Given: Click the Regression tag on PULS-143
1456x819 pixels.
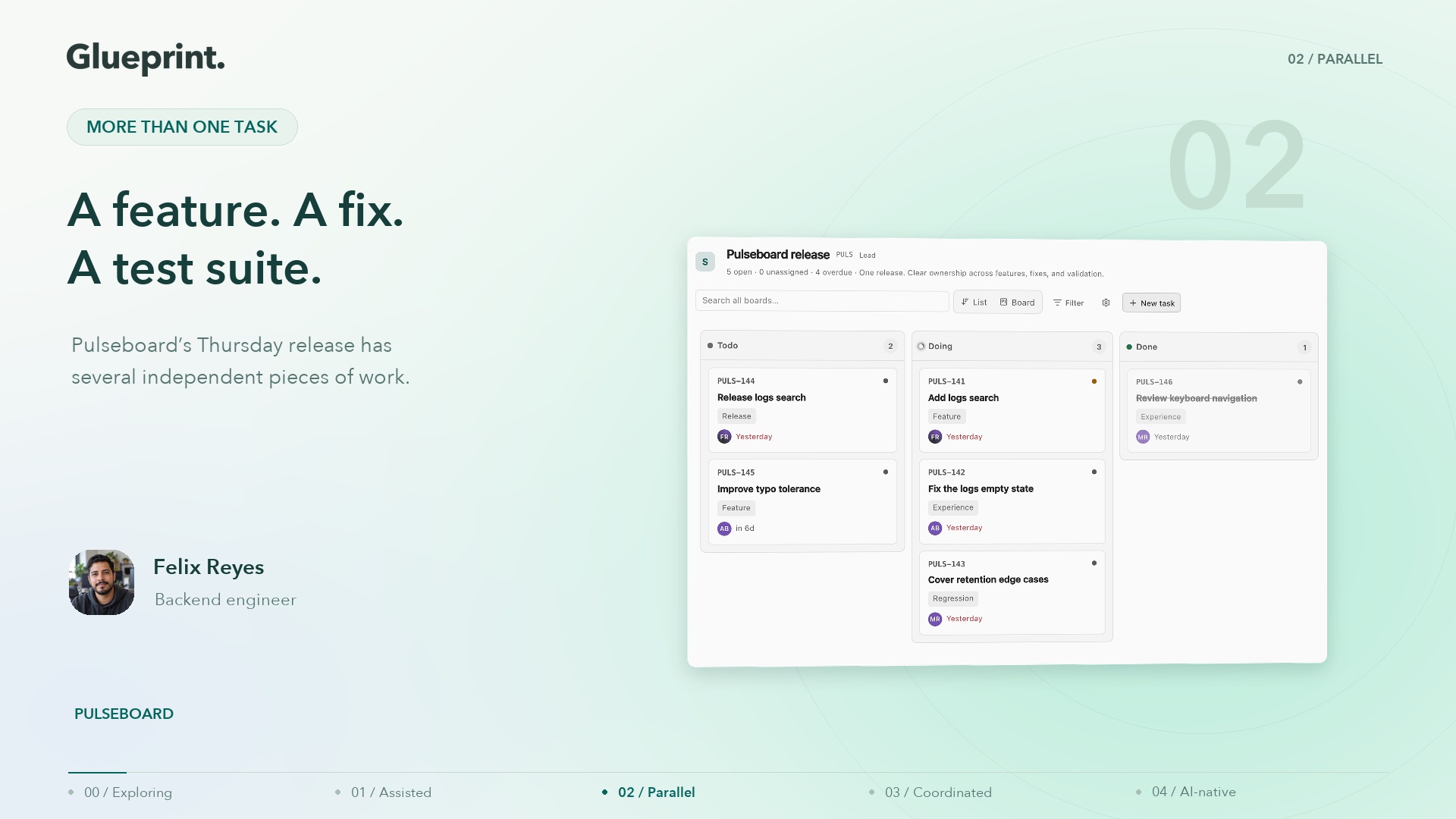Looking at the screenshot, I should coord(953,598).
